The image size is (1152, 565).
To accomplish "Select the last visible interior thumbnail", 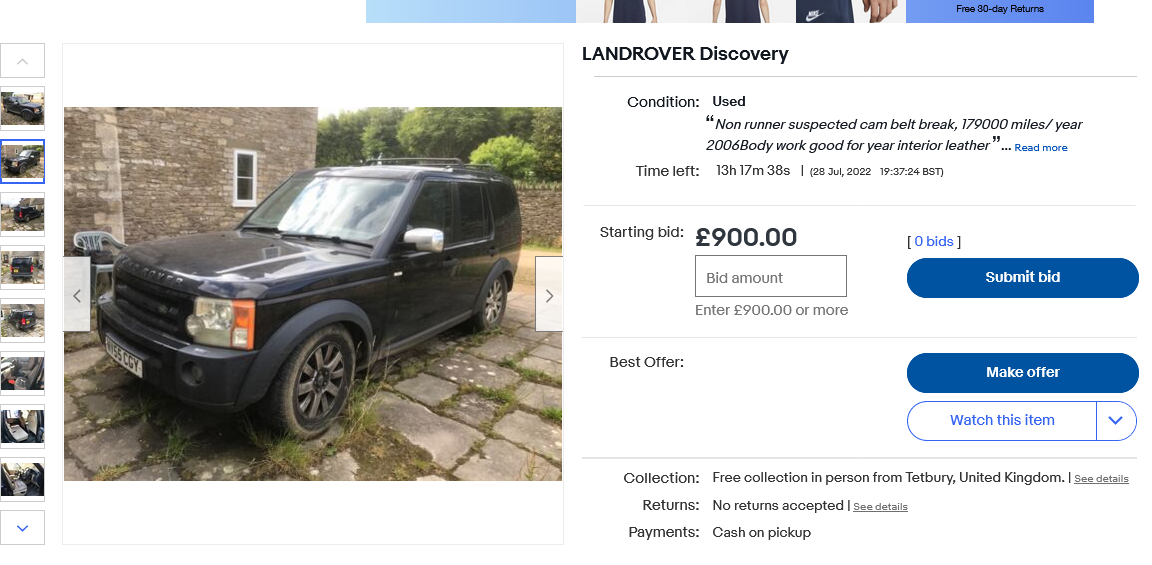I will (23, 479).
